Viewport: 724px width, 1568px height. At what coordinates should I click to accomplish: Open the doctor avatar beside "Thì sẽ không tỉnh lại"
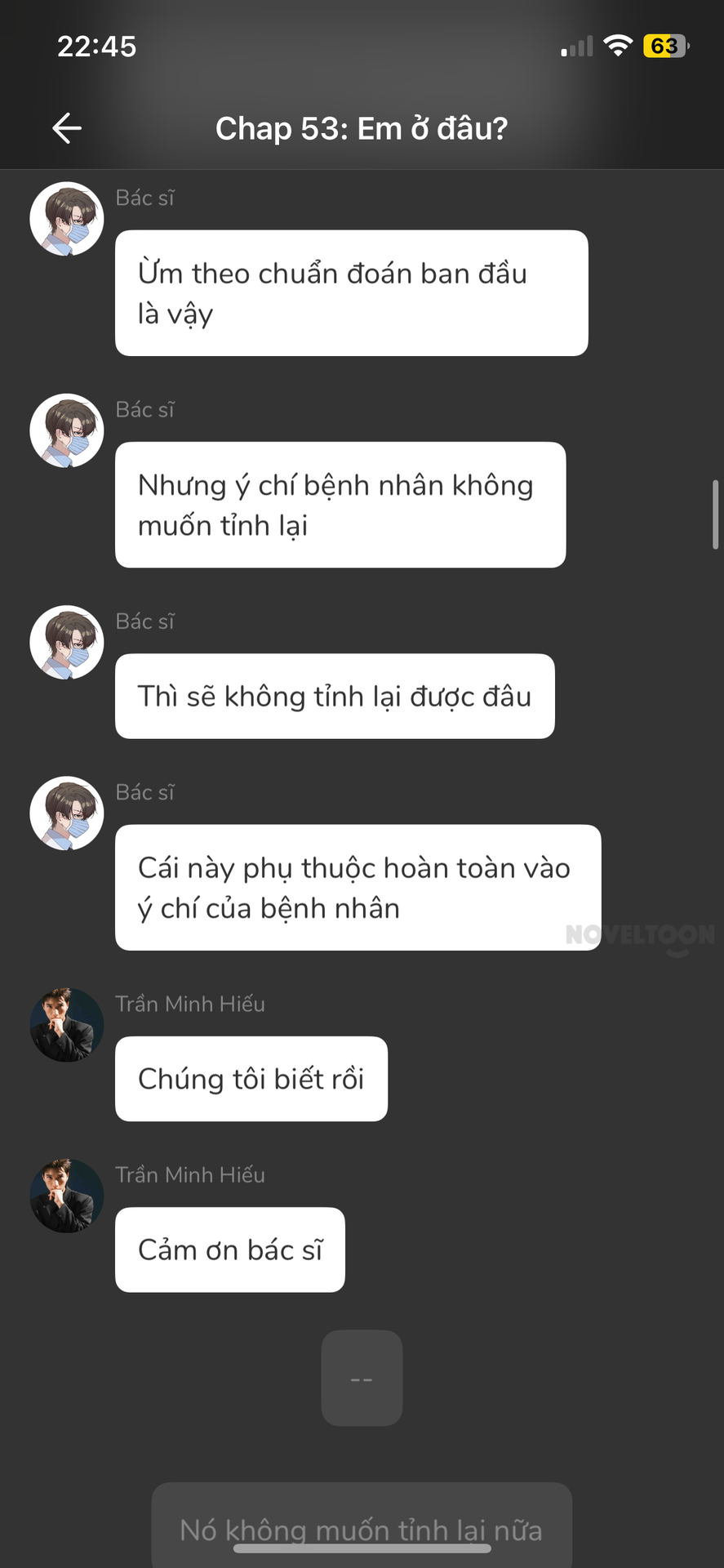click(67, 642)
